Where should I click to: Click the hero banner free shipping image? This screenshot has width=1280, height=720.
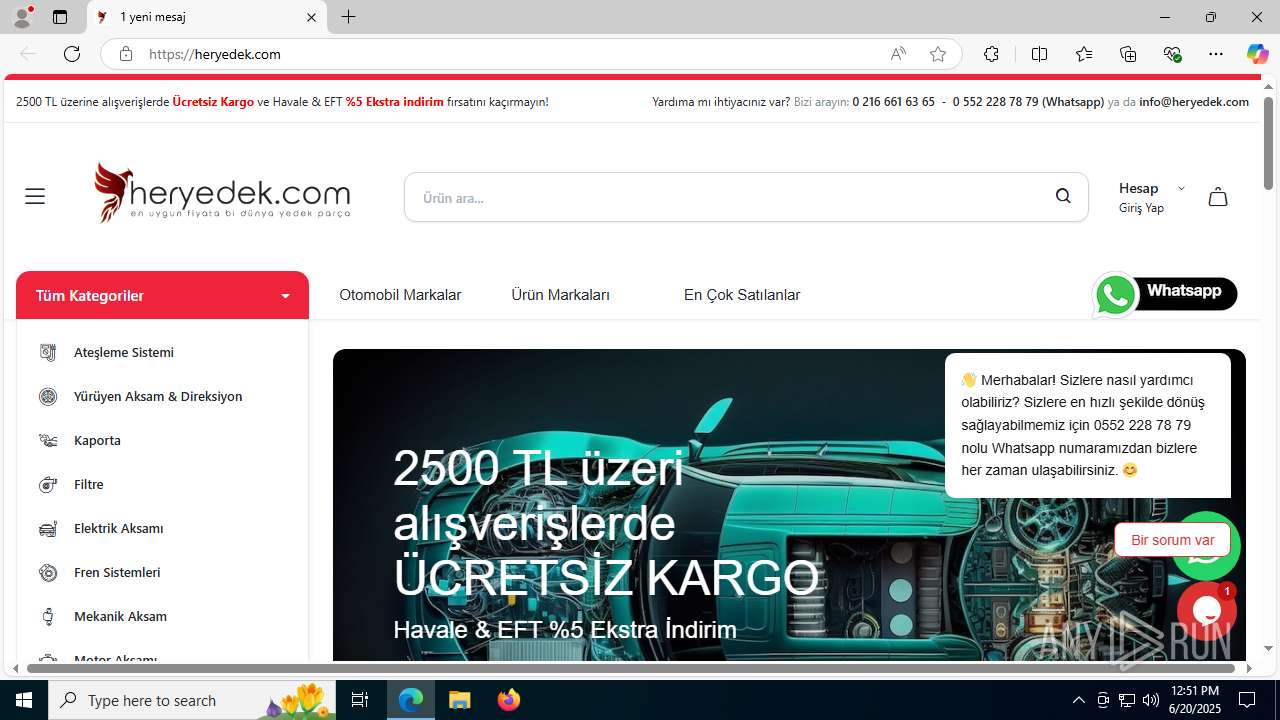click(789, 505)
